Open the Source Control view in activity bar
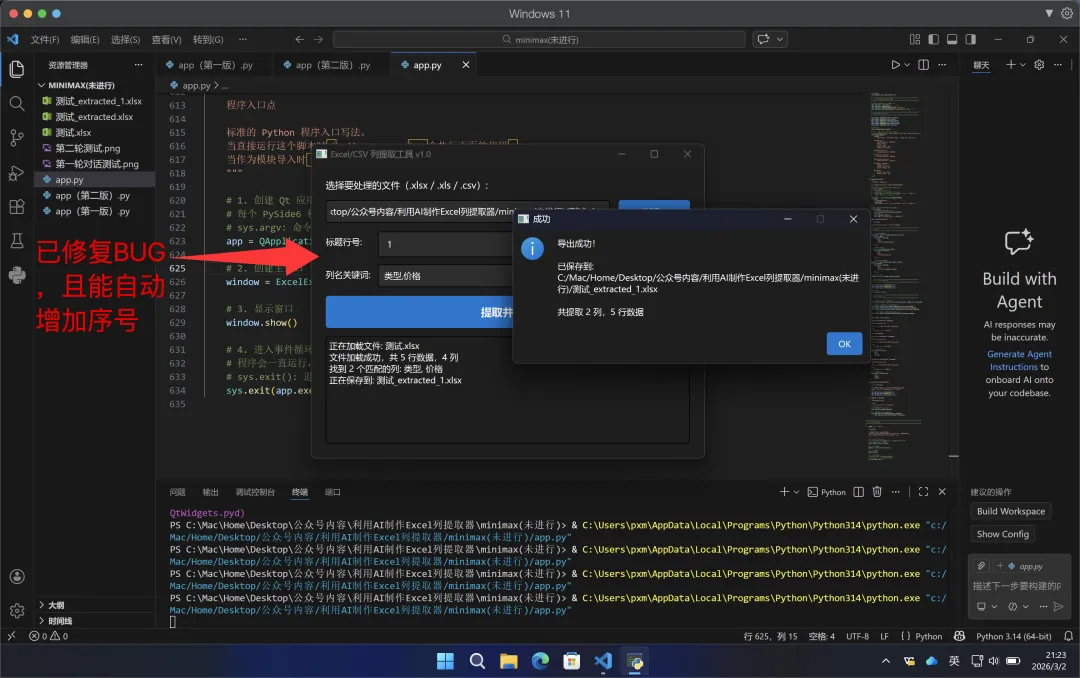Screen dimensions: 1080x678 tap(17, 138)
